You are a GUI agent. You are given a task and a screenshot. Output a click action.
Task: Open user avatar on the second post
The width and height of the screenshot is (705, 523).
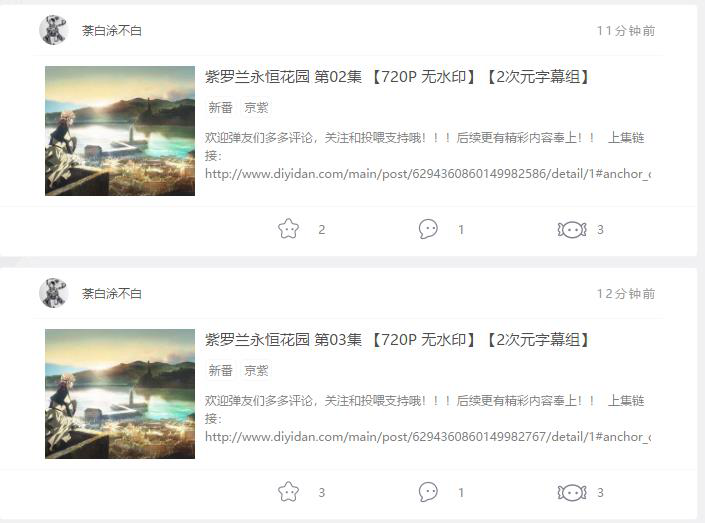(x=54, y=293)
